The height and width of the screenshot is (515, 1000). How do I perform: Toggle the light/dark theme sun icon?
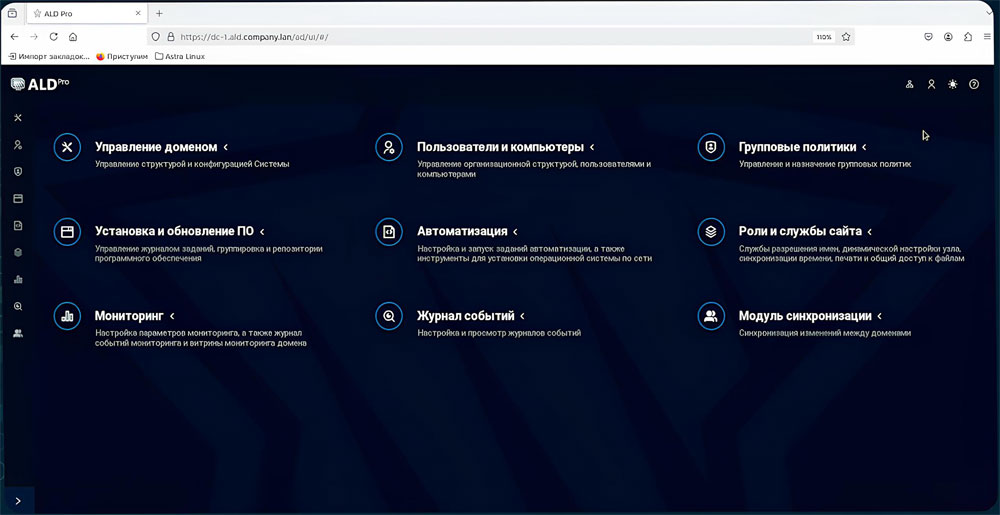(x=952, y=85)
